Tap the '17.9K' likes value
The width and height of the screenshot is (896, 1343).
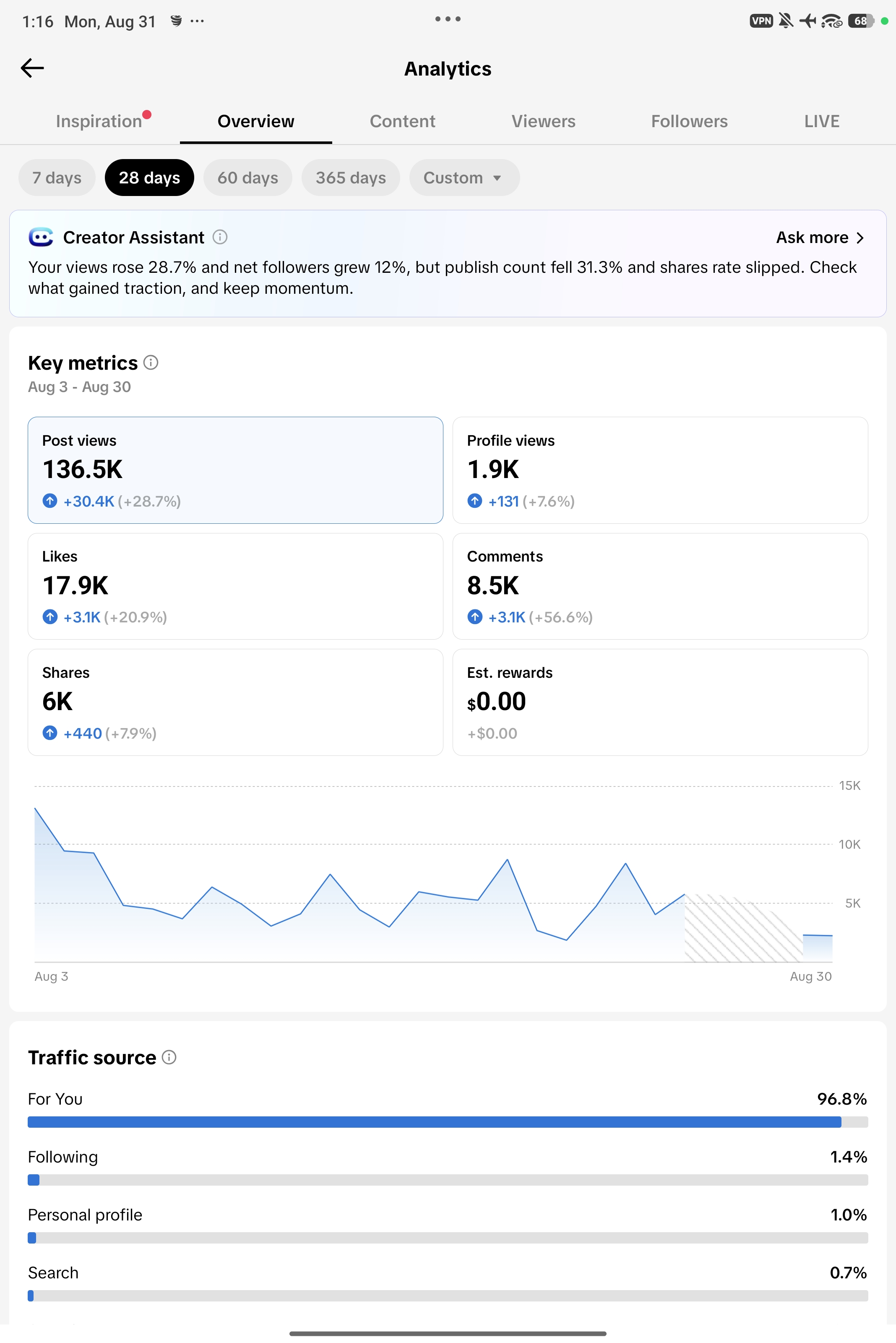coord(76,585)
